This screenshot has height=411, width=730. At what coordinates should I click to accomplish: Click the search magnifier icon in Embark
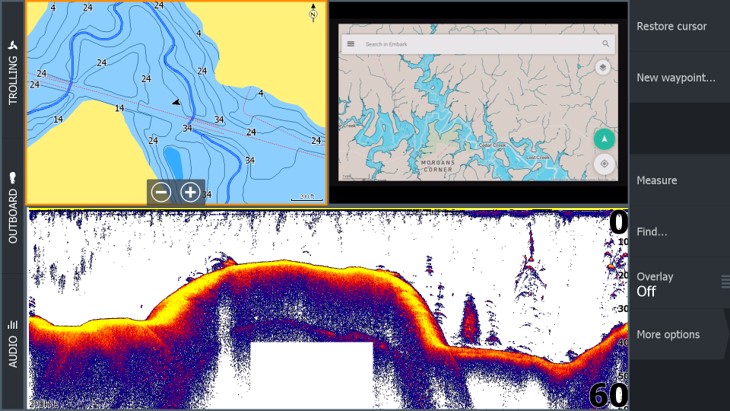point(605,44)
